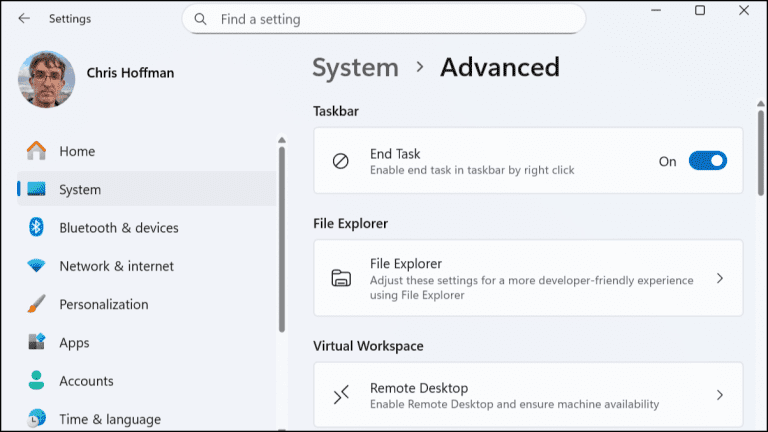Expand Remote Desktop settings chevron
The width and height of the screenshot is (768, 432).
(x=720, y=395)
